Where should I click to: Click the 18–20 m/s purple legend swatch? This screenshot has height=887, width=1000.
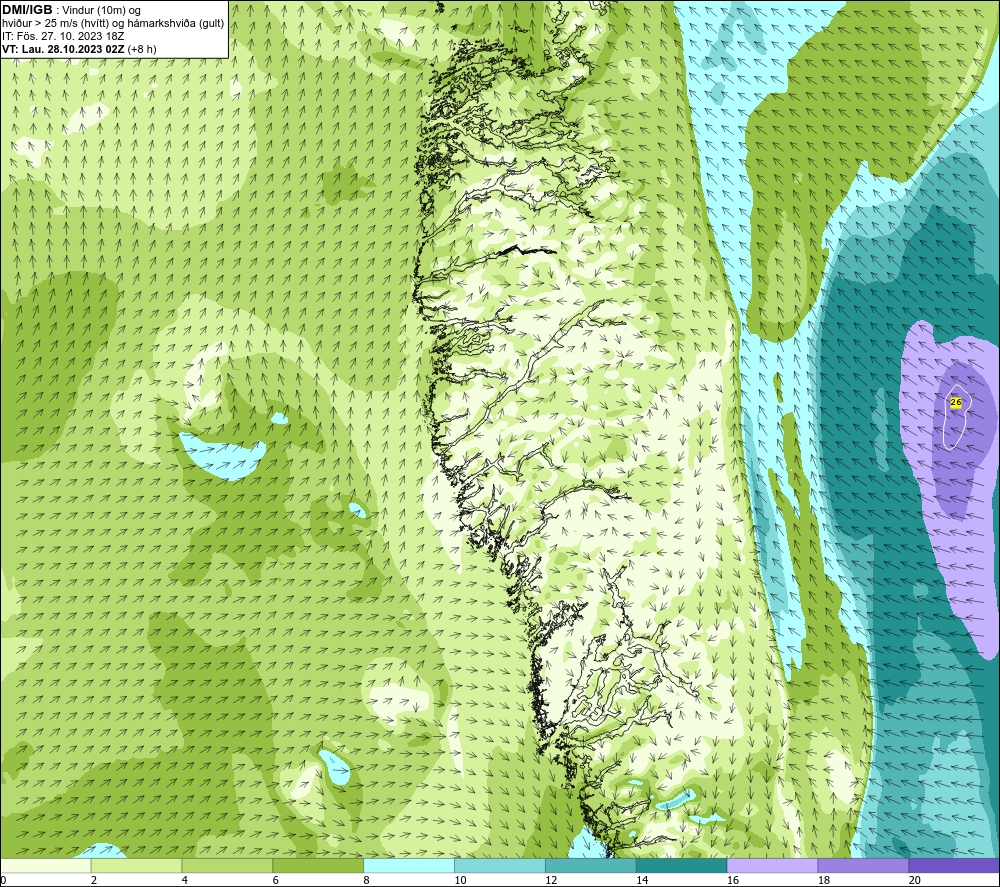(864, 866)
